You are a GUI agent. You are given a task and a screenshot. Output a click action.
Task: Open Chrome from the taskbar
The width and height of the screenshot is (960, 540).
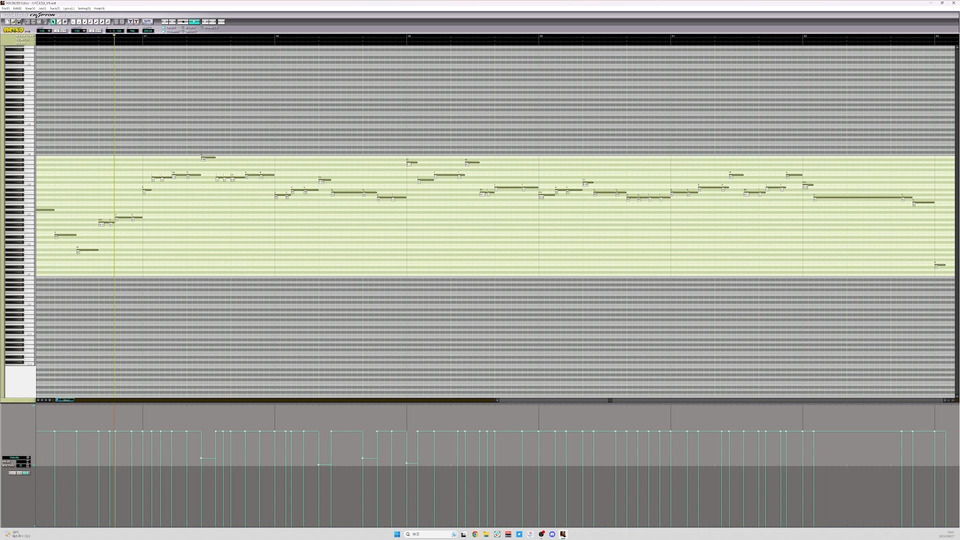click(474, 534)
